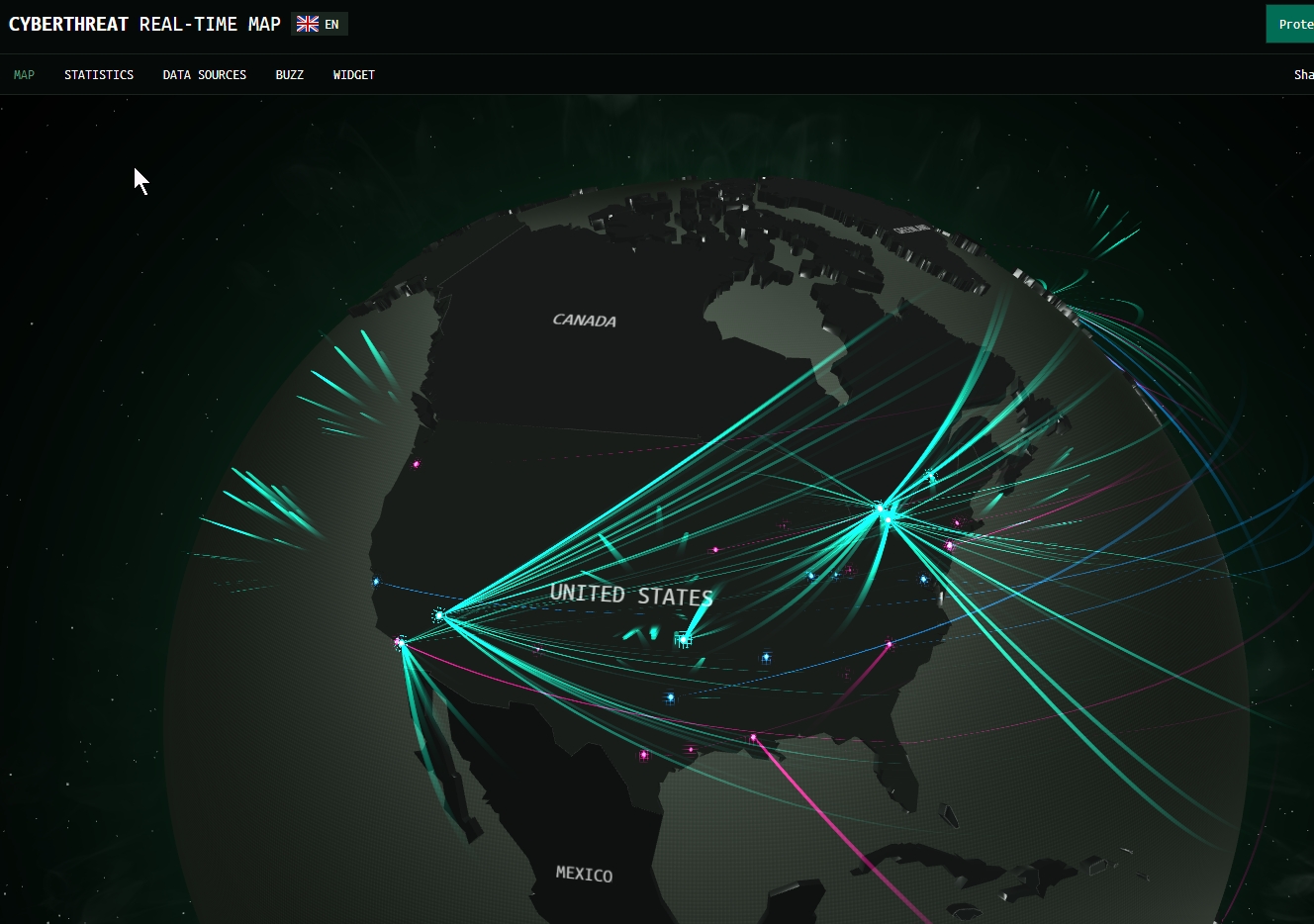Open the WIDGET tab
Viewport: 1314px width, 924px height.
354,75
